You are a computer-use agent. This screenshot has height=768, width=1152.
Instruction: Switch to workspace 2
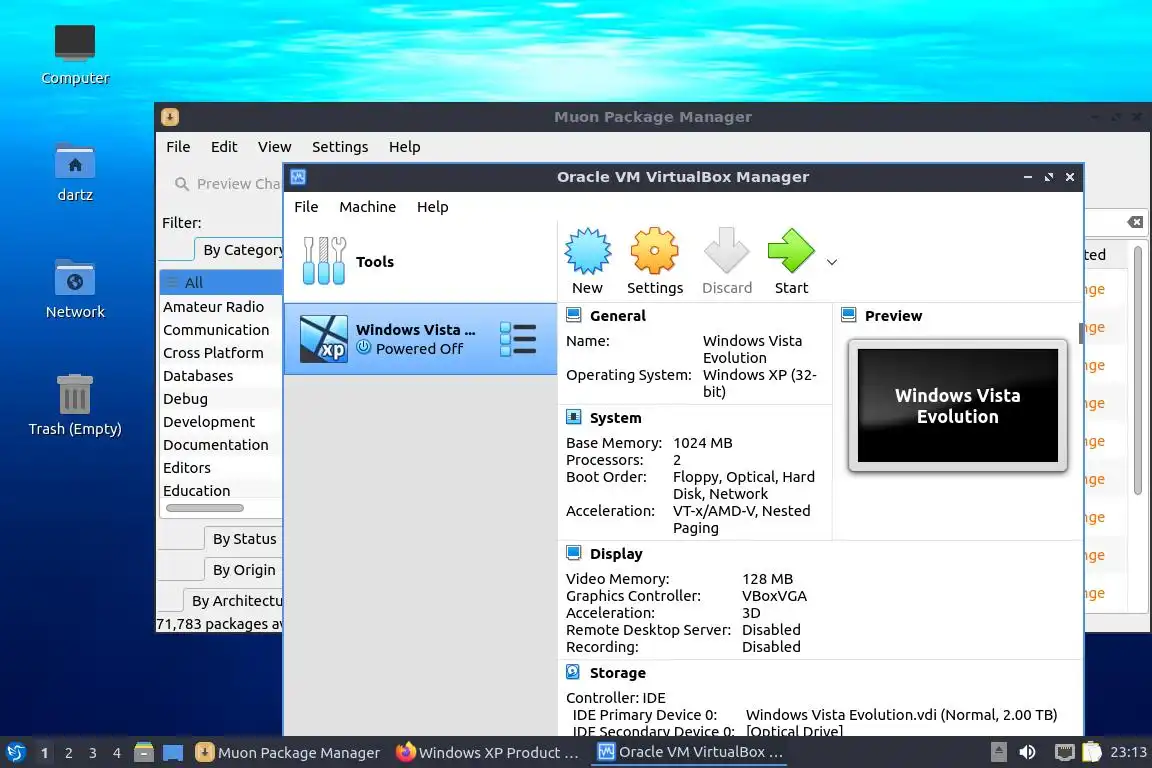pyautogui.click(x=68, y=753)
